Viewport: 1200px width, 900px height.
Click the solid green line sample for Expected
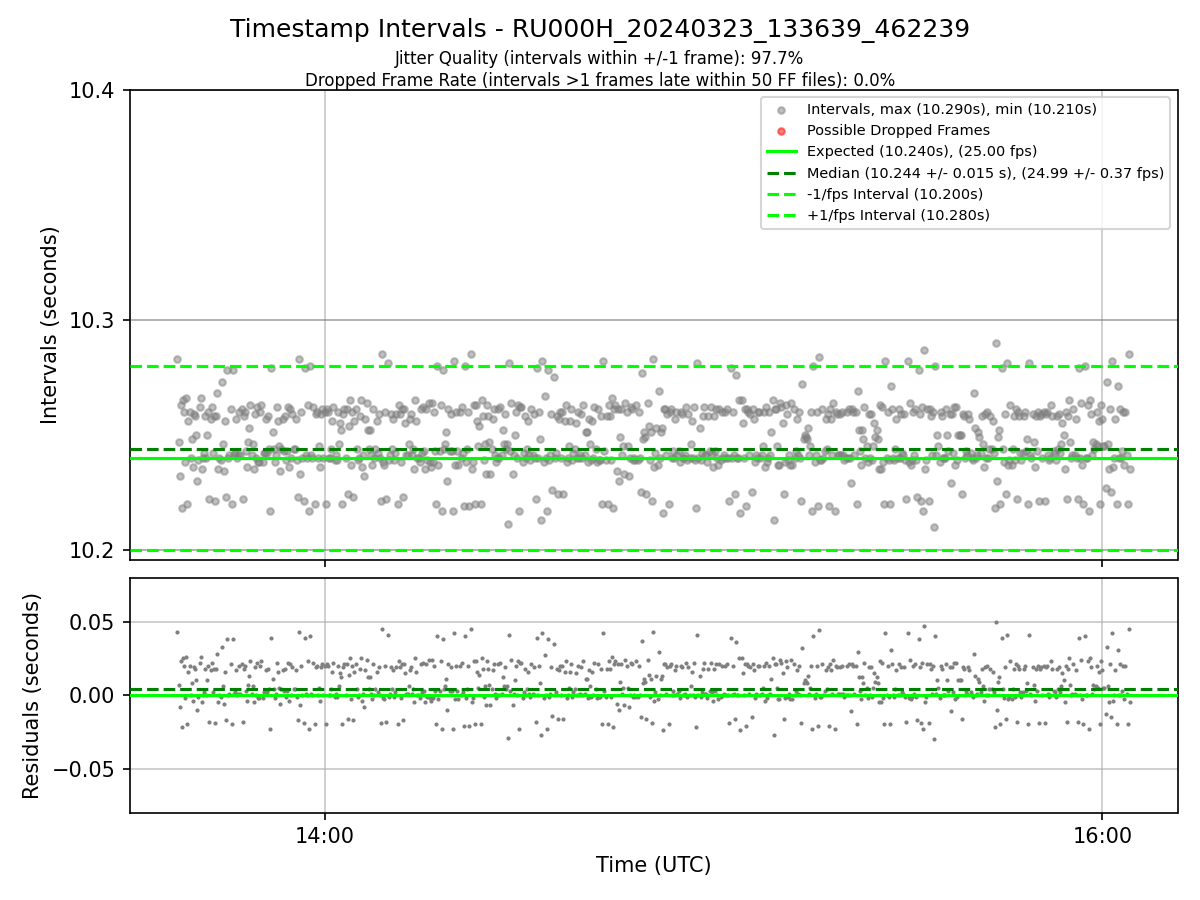782,152
